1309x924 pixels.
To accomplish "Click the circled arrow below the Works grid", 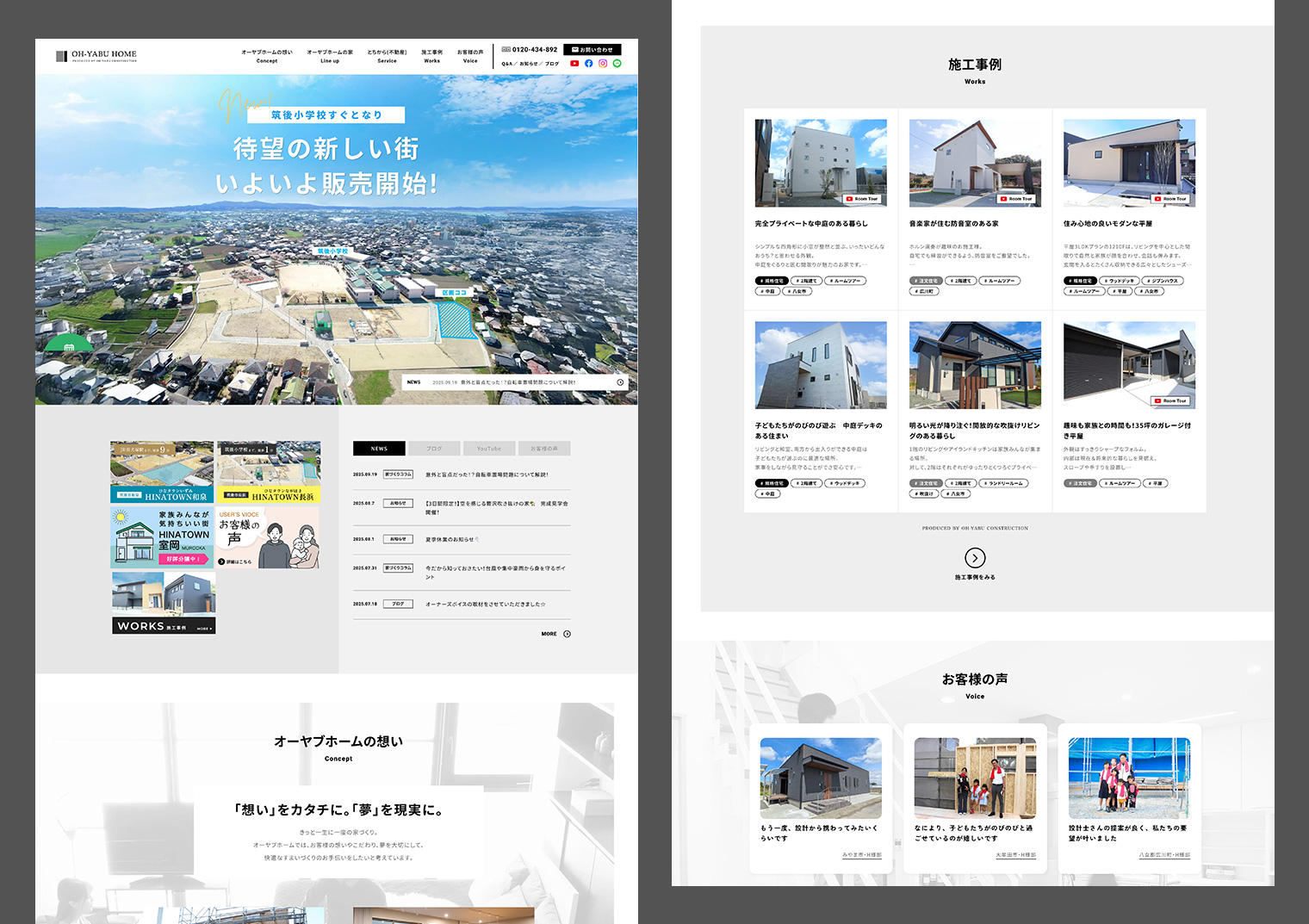I will point(975,558).
